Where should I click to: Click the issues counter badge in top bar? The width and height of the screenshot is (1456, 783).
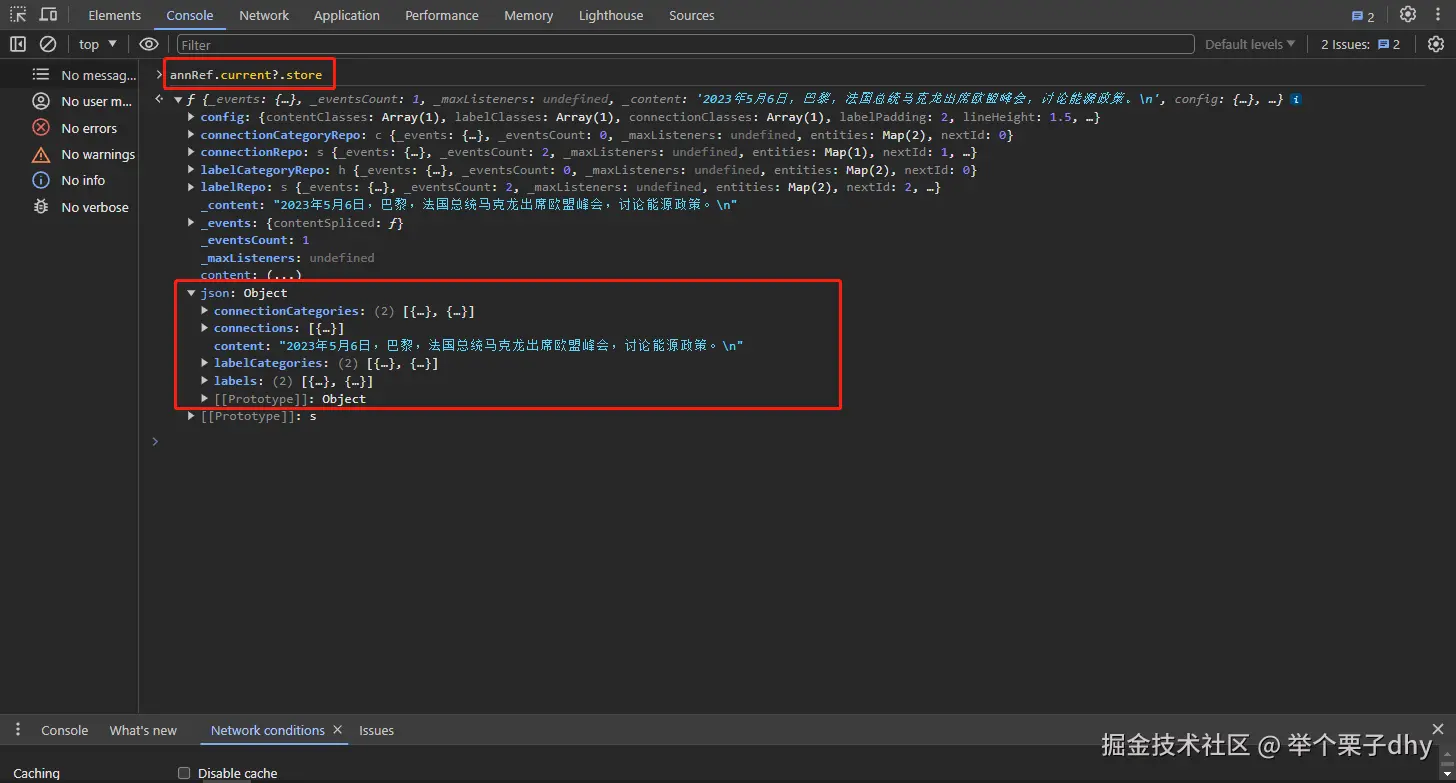(x=1363, y=16)
